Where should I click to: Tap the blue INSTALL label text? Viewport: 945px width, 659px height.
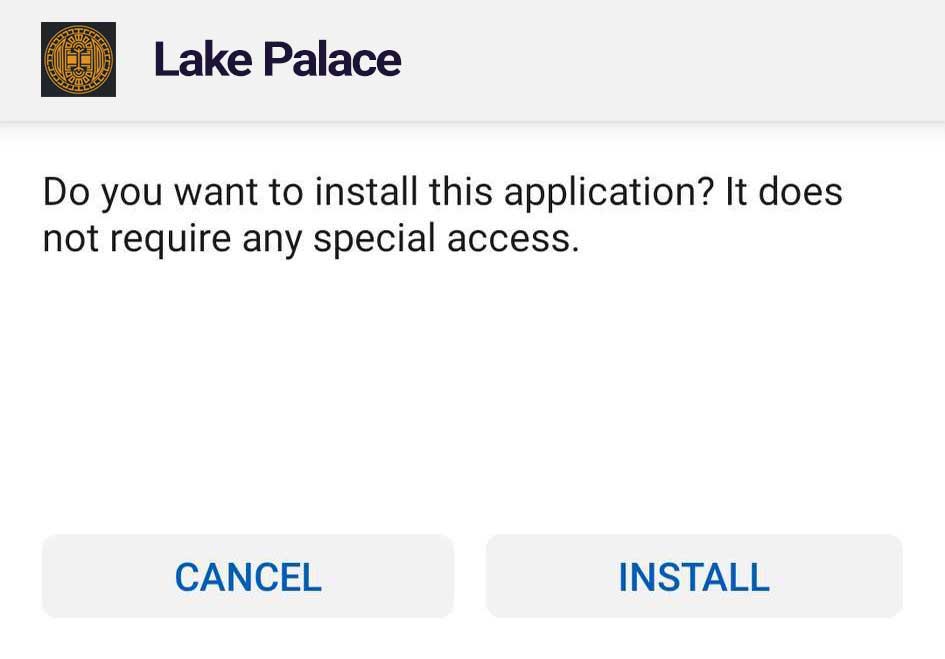pyautogui.click(x=694, y=577)
